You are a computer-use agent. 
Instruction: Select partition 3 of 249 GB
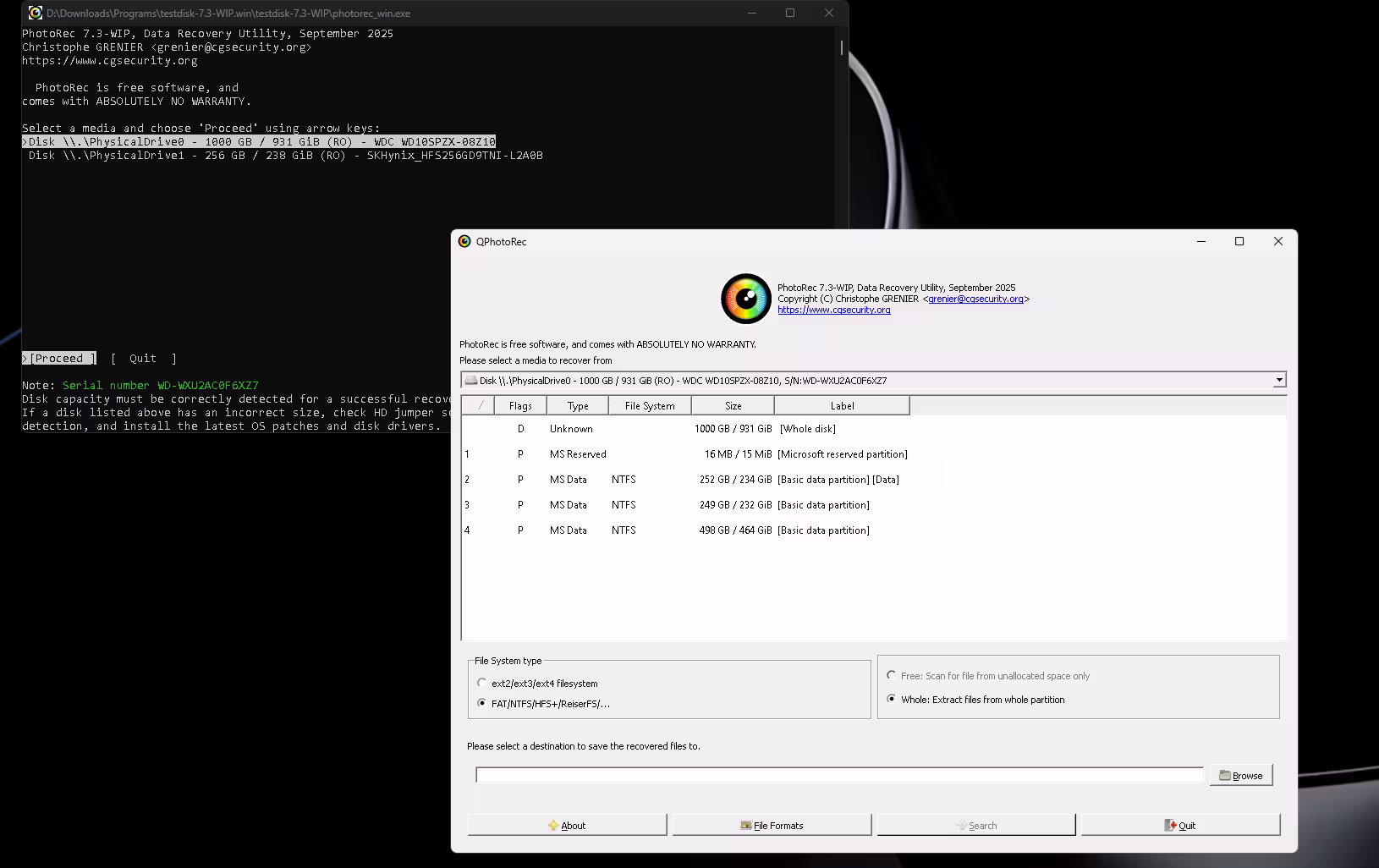point(873,505)
